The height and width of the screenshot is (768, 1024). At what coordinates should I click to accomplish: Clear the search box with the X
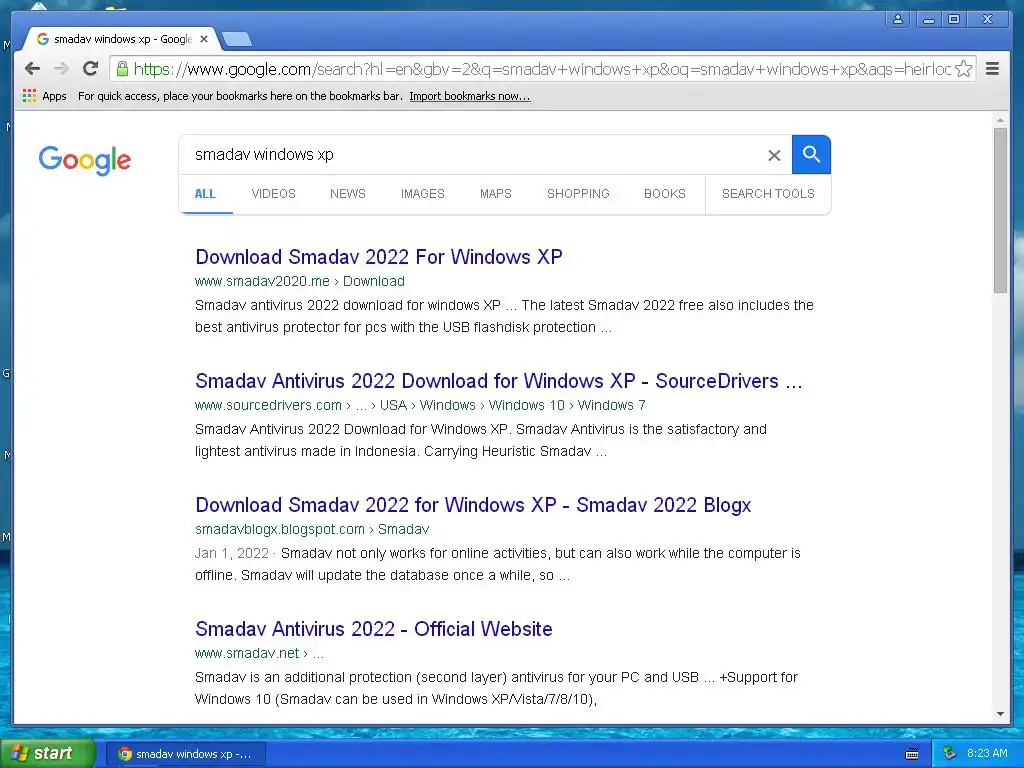point(774,155)
